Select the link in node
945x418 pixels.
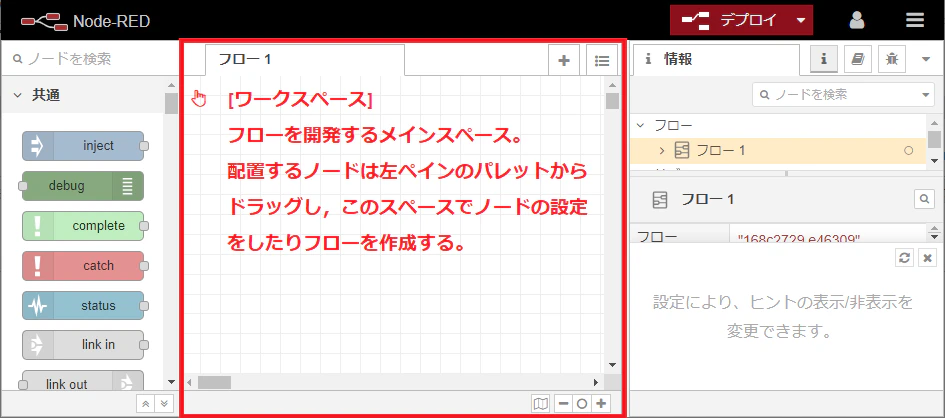(x=83, y=345)
